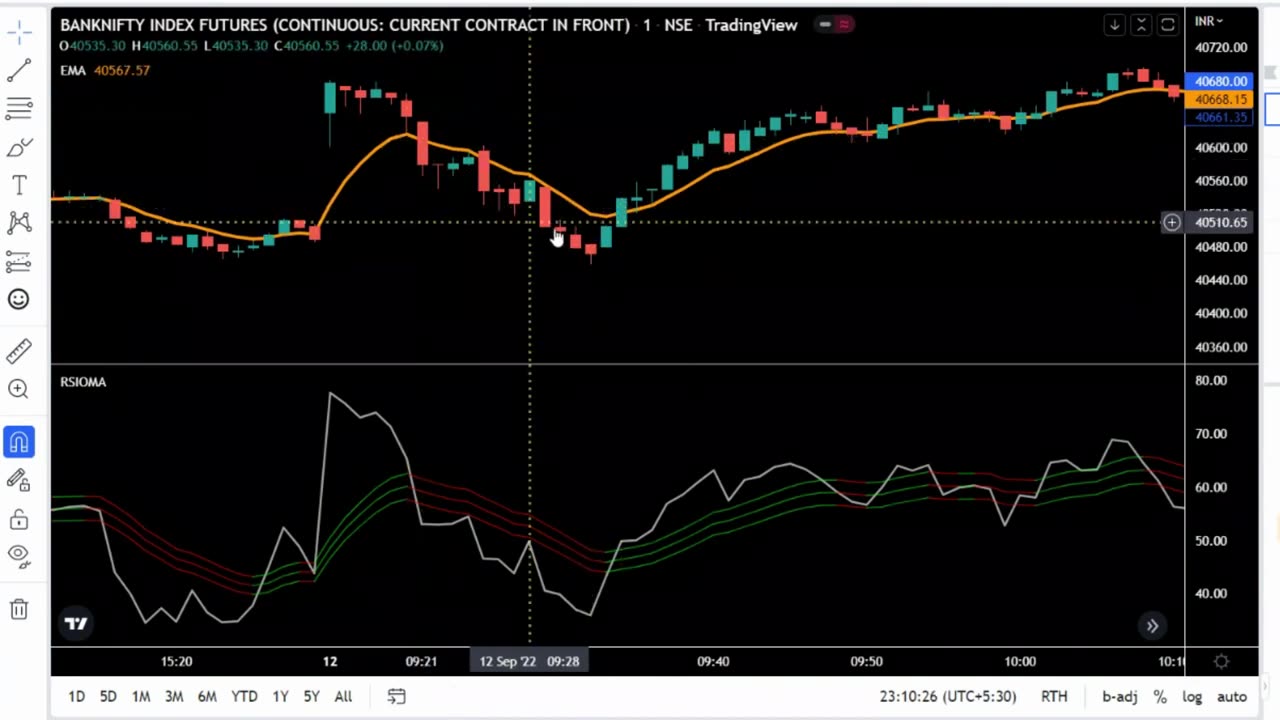Click the plus icon on price axis

click(x=1171, y=222)
